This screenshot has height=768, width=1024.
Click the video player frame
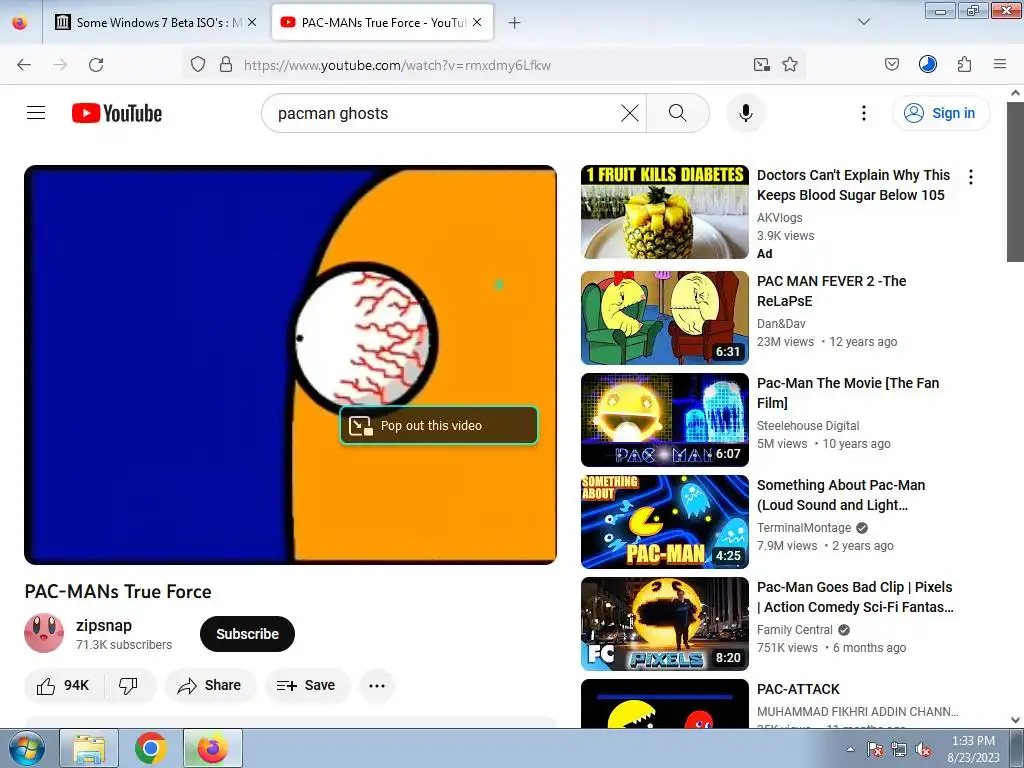pos(290,364)
